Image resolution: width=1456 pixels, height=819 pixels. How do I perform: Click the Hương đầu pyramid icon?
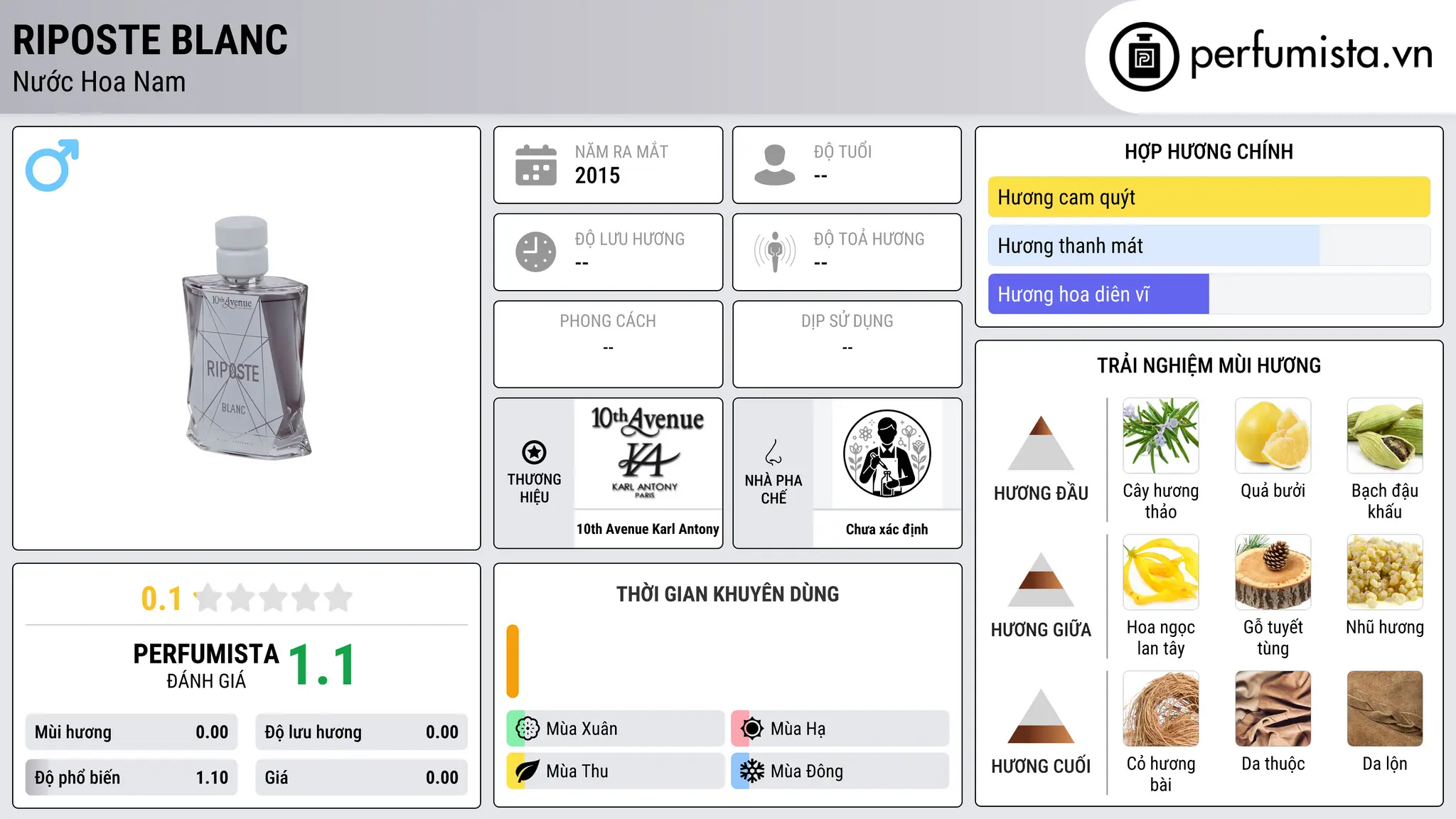click(x=1041, y=443)
